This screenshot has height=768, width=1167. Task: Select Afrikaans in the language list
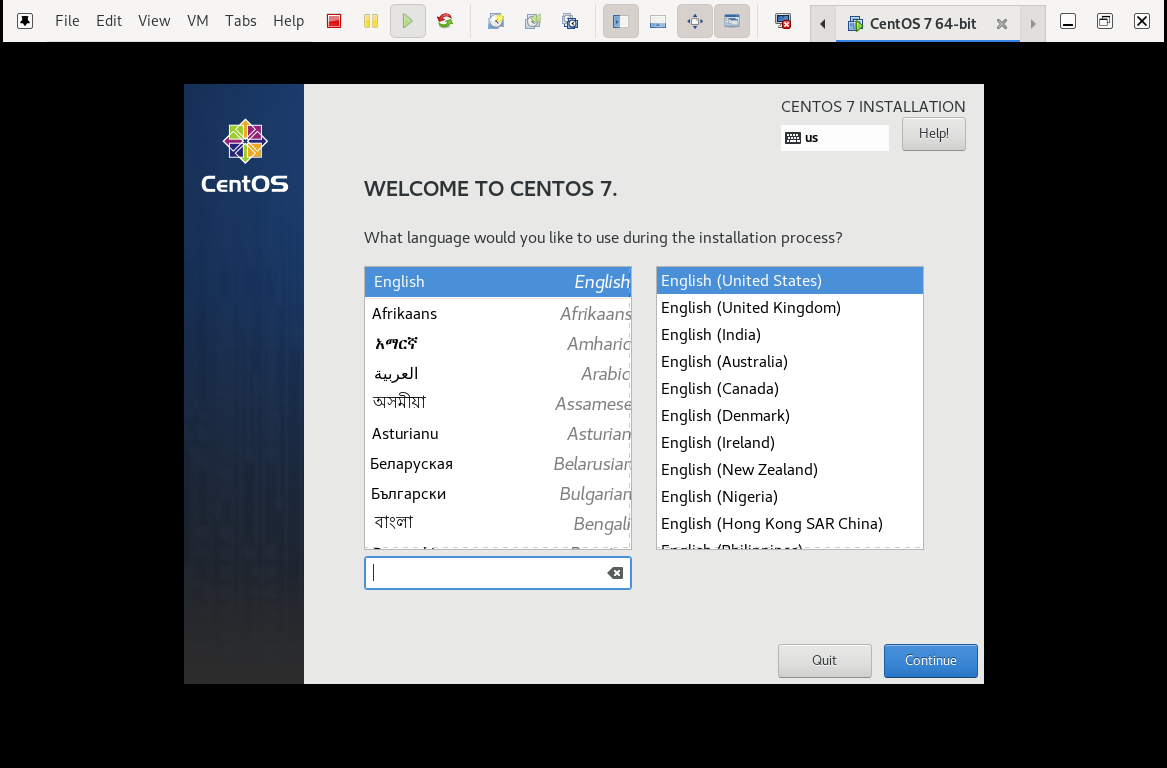(x=498, y=313)
